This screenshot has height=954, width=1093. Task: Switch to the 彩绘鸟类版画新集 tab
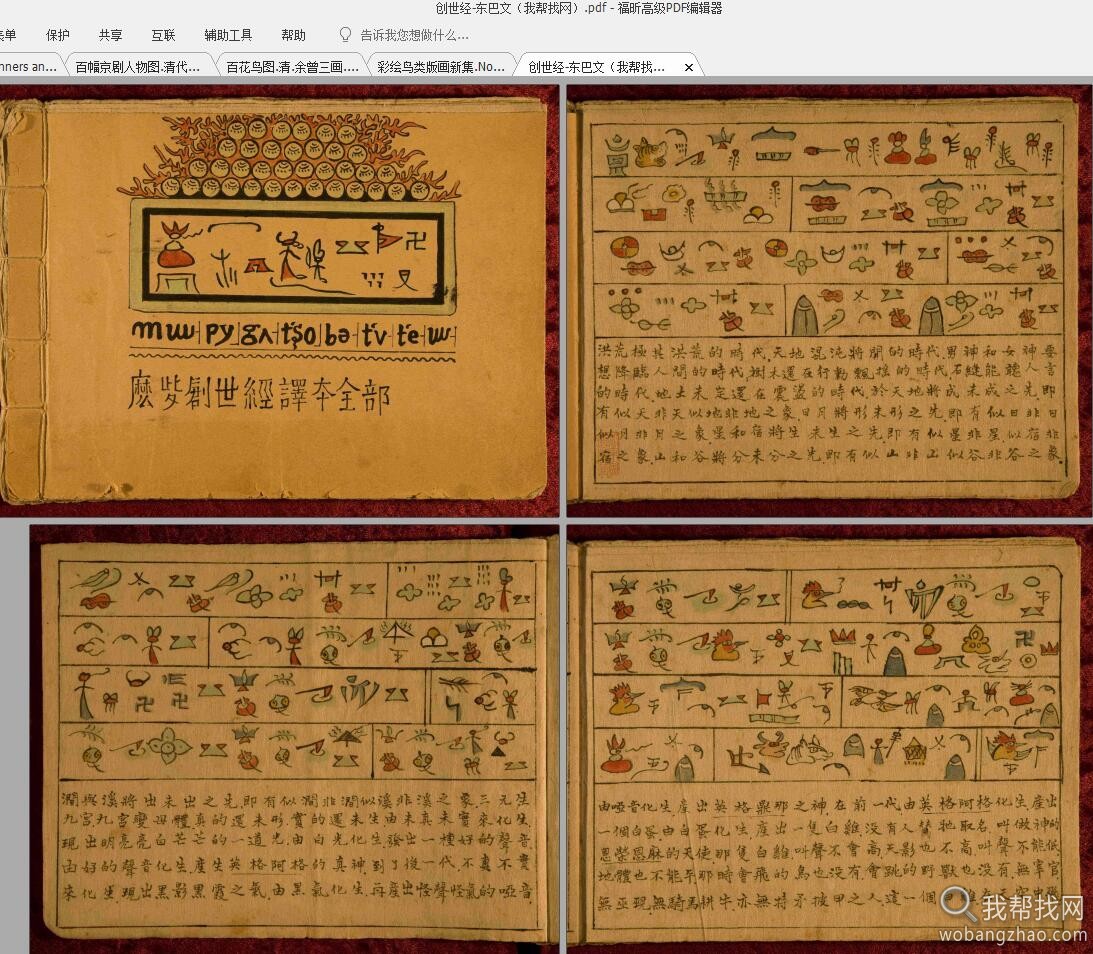441,67
